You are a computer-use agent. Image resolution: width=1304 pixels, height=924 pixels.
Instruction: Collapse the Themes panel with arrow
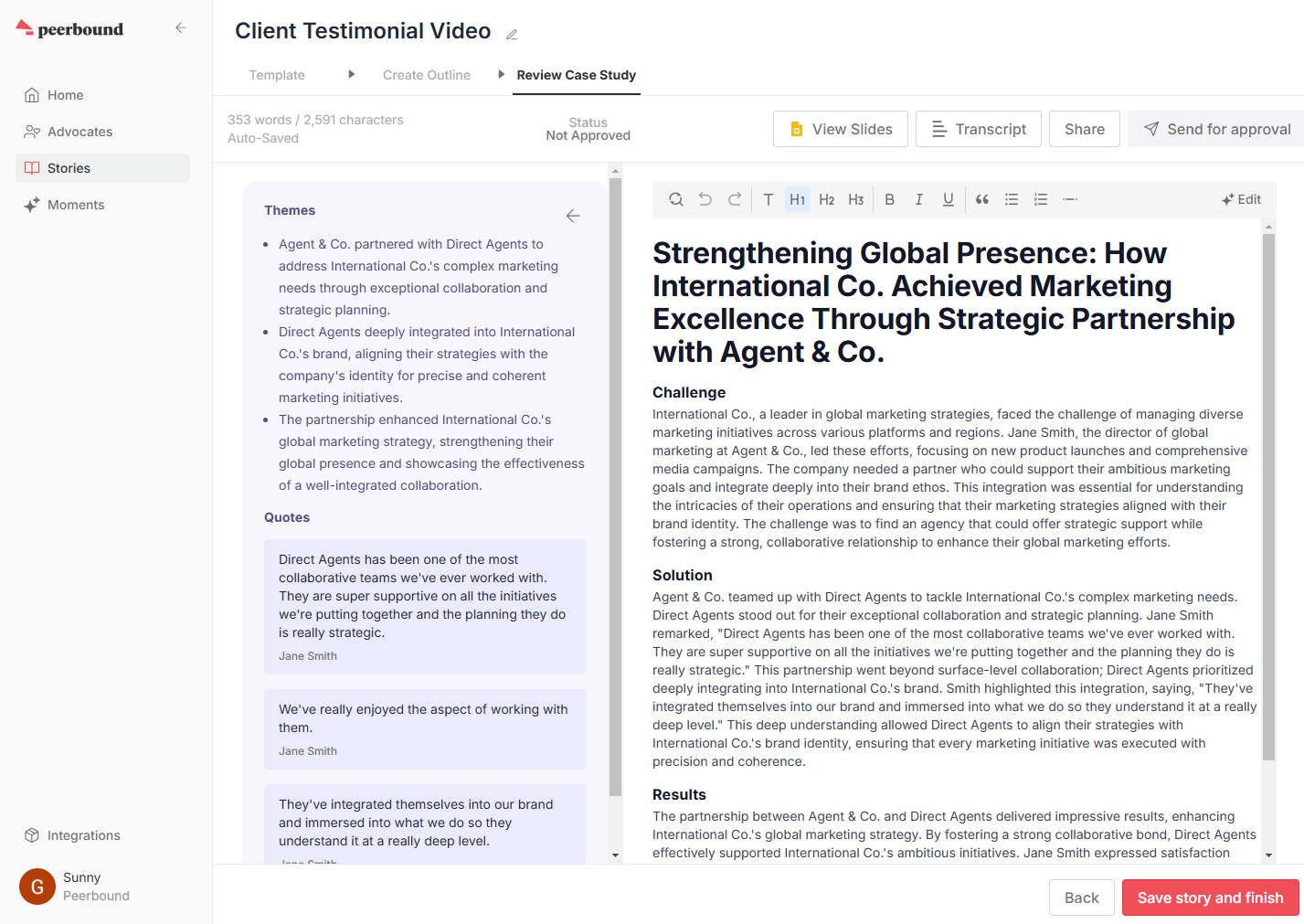tap(573, 216)
